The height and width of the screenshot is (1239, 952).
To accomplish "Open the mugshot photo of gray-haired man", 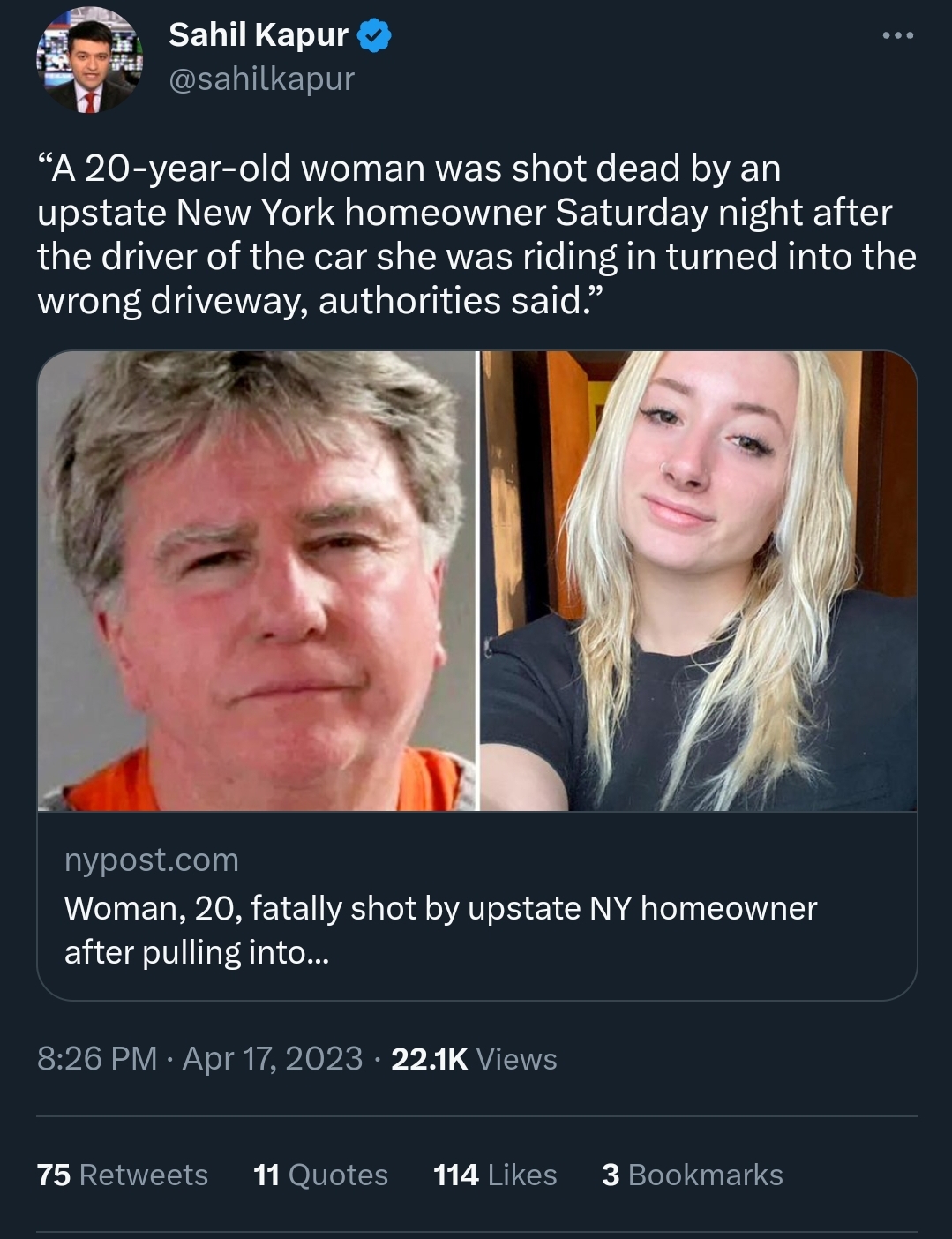I will click(x=257, y=581).
